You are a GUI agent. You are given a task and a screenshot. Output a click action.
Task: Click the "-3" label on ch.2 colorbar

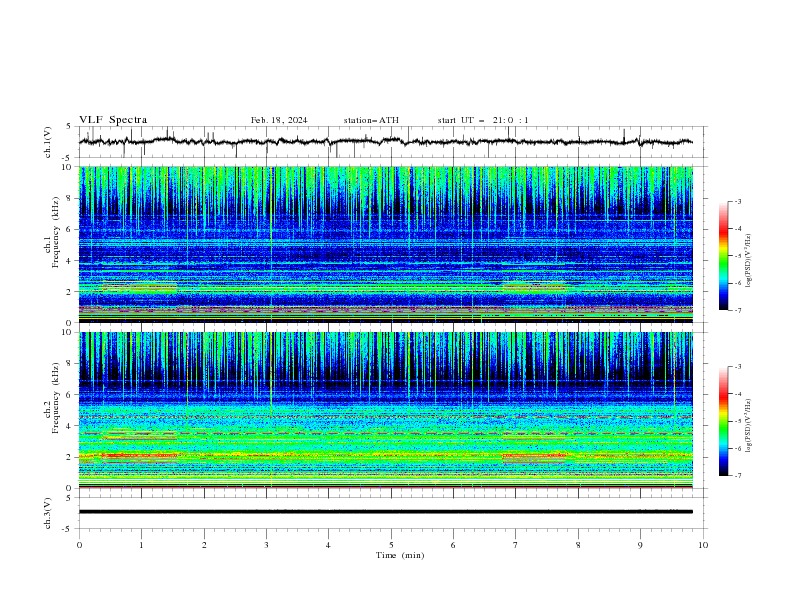point(737,367)
